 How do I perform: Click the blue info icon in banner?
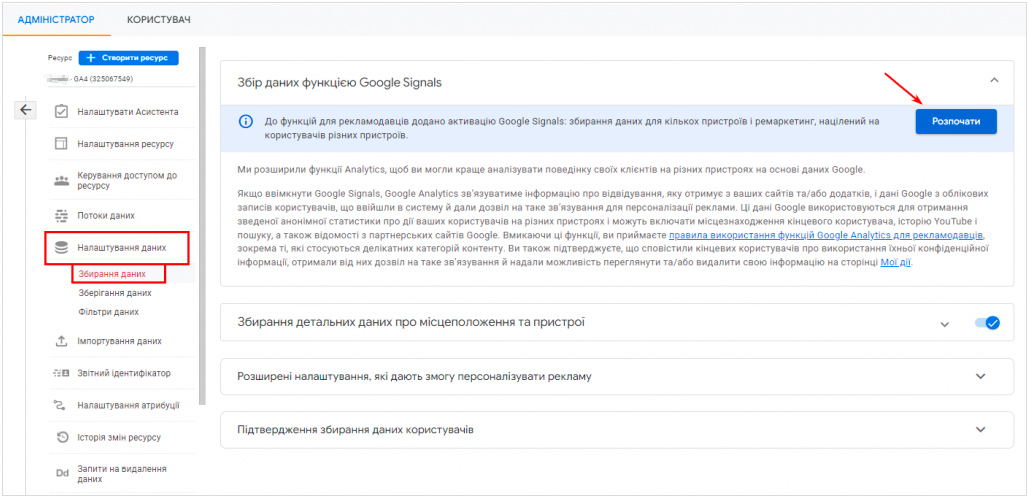(x=245, y=122)
